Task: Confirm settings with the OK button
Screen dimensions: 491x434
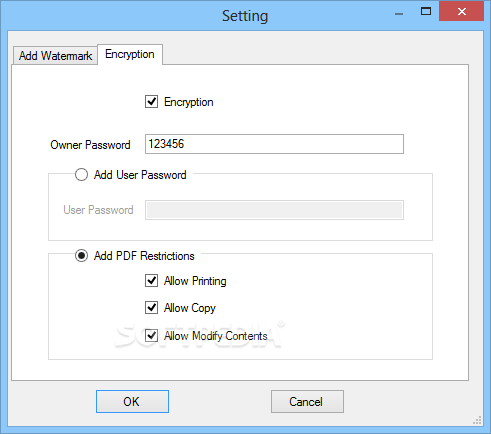Action: coord(132,401)
